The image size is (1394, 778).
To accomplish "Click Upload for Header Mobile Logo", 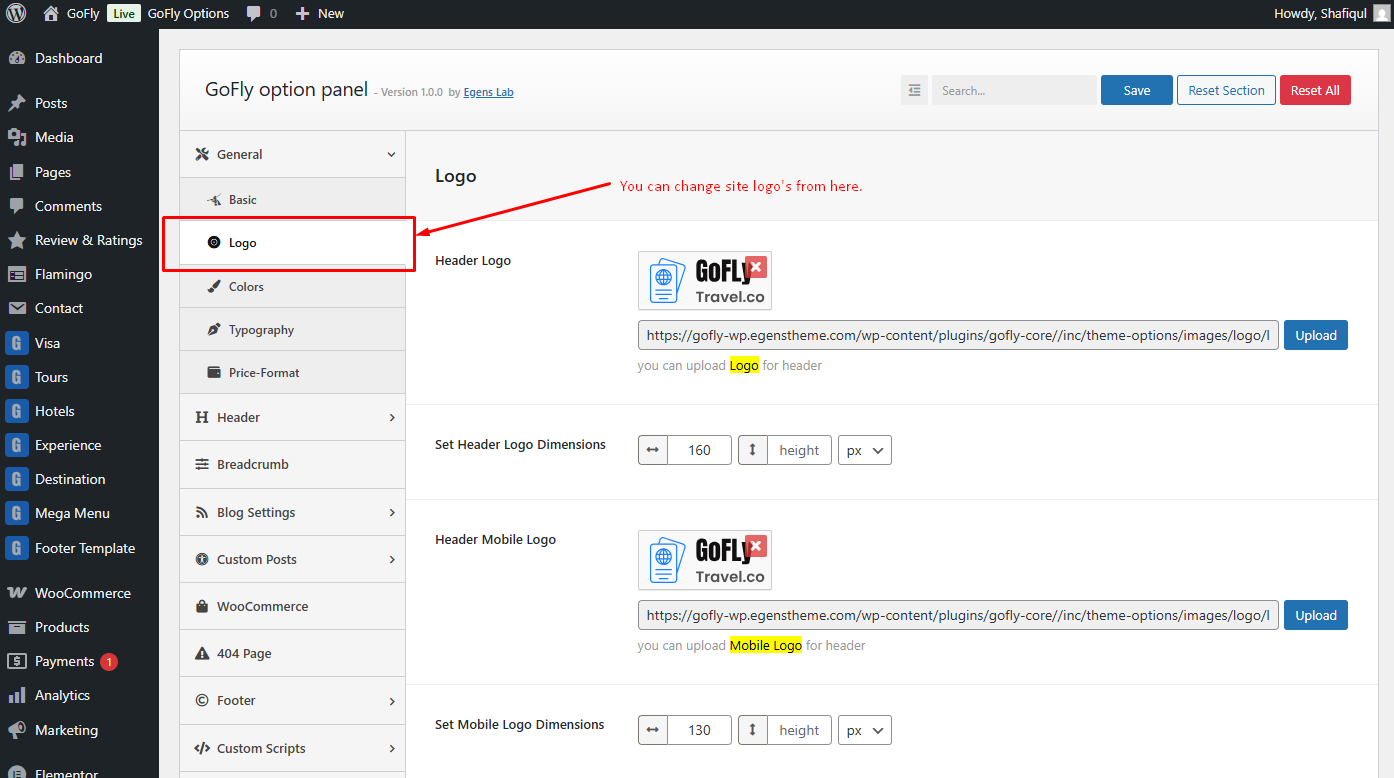I will (x=1316, y=615).
